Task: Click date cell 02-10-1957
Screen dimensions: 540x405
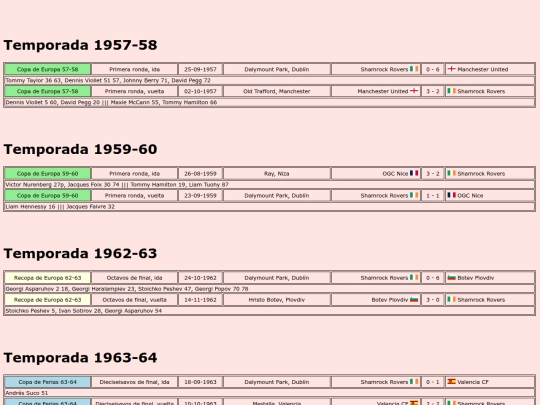Action: [x=200, y=91]
